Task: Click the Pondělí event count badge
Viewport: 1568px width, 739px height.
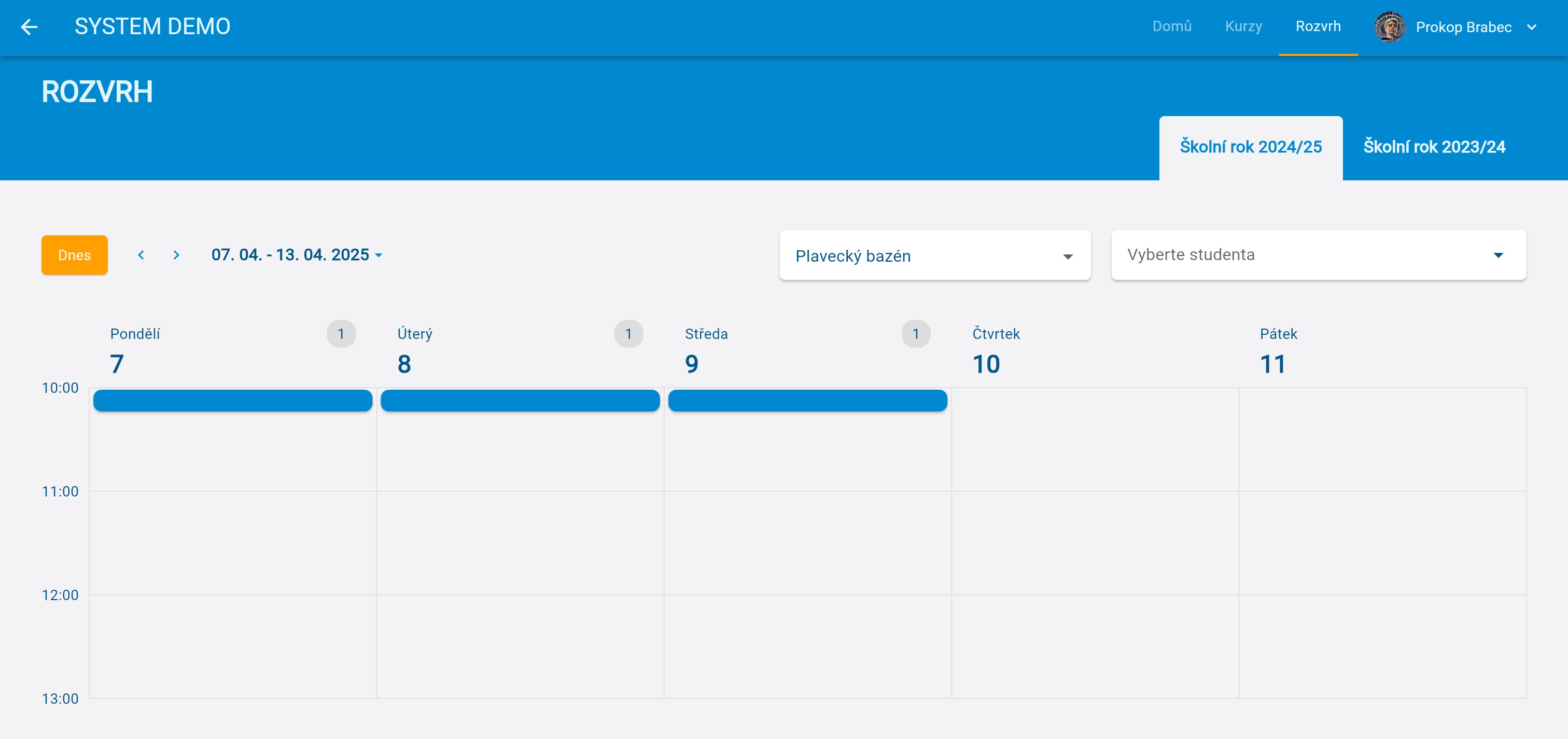Action: [x=341, y=334]
